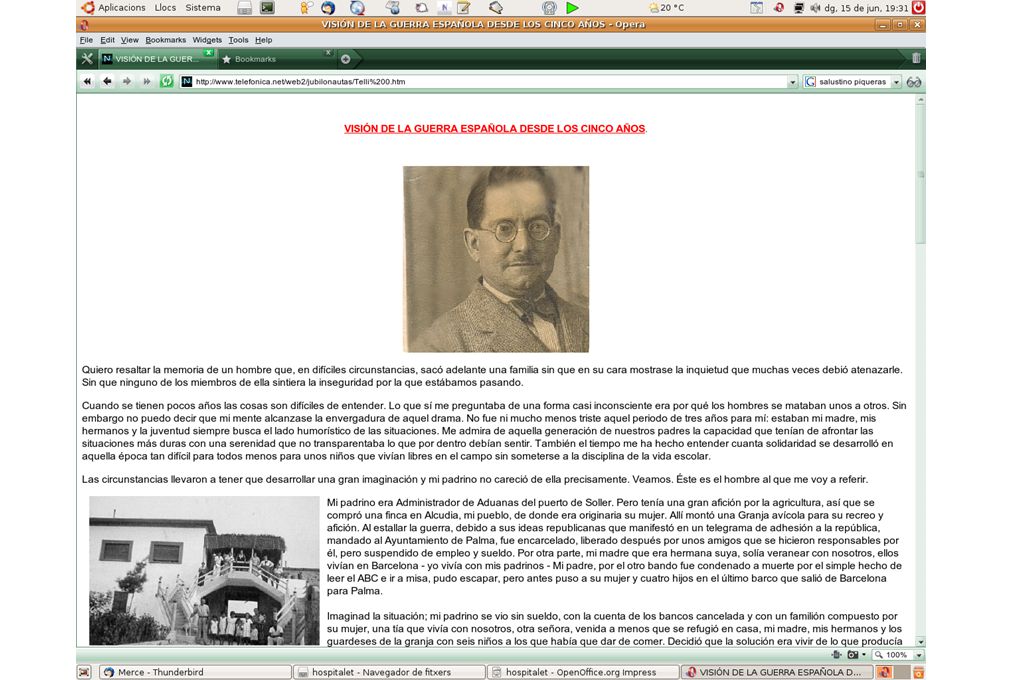
Task: Select VISIÓN DE LA GUERRA taskbar button
Action: [x=777, y=672]
